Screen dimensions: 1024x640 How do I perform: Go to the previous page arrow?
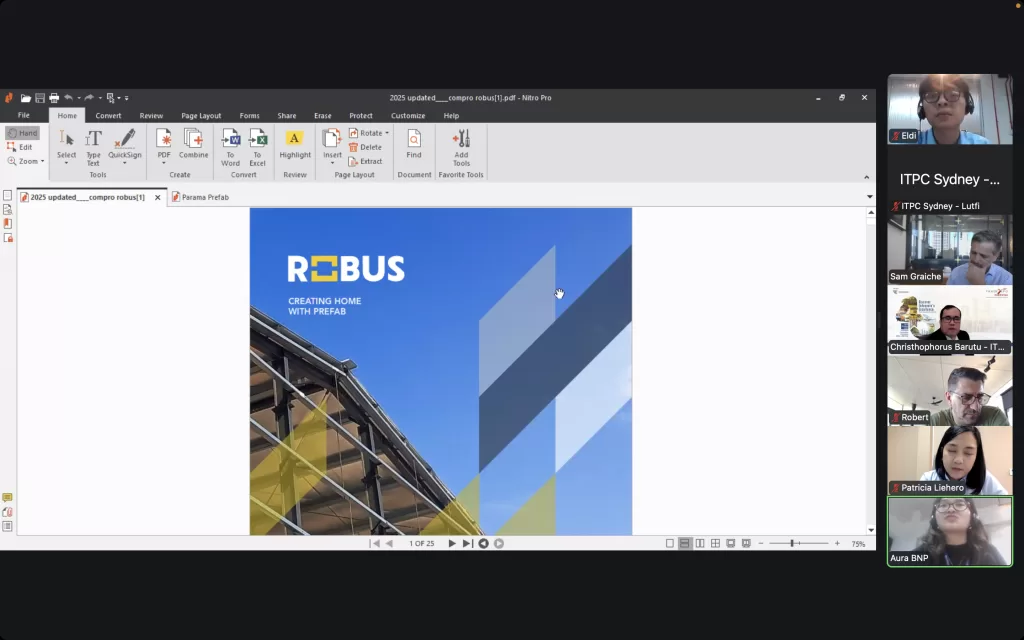(389, 543)
